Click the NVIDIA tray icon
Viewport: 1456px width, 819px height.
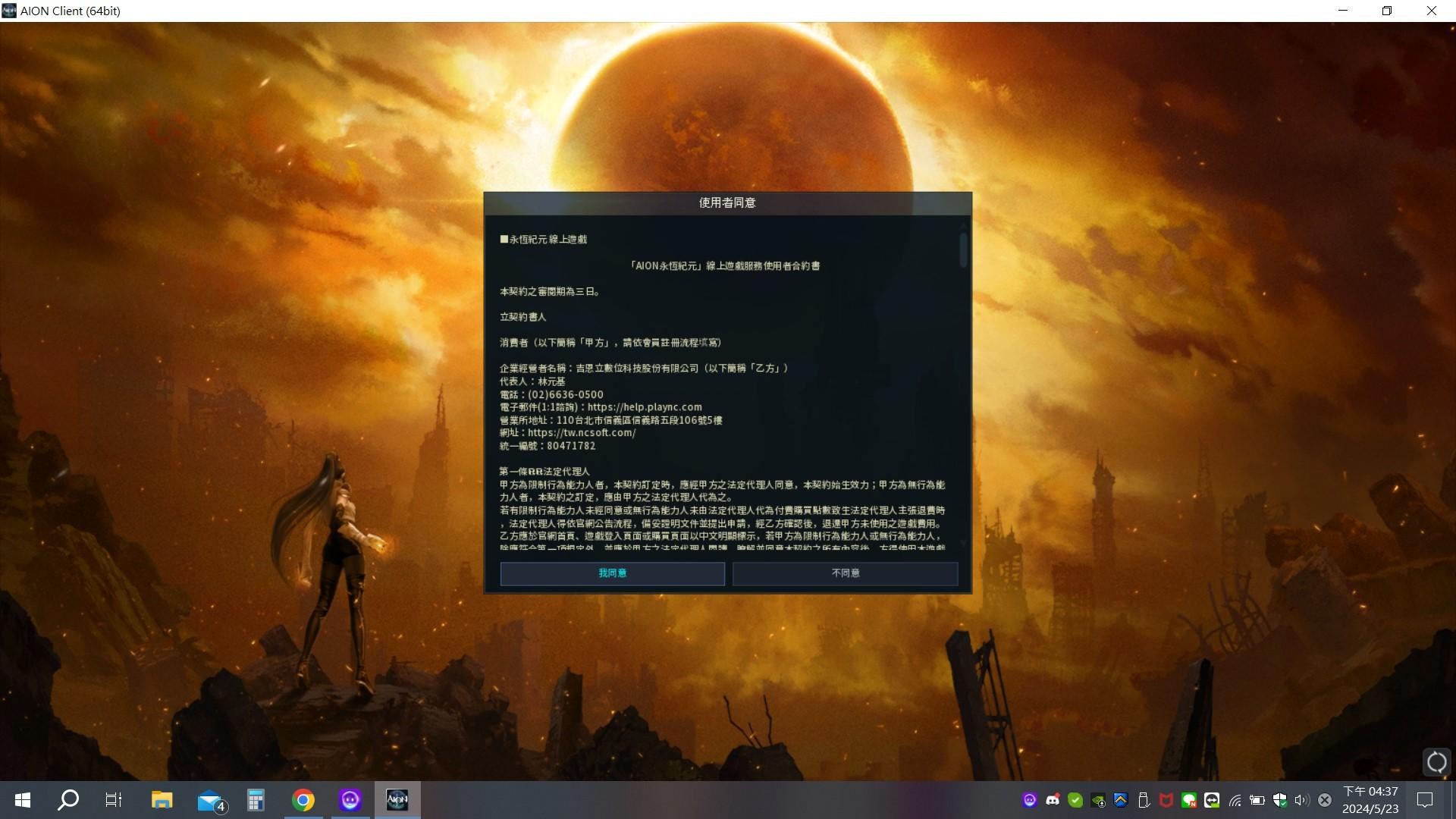tap(1098, 800)
